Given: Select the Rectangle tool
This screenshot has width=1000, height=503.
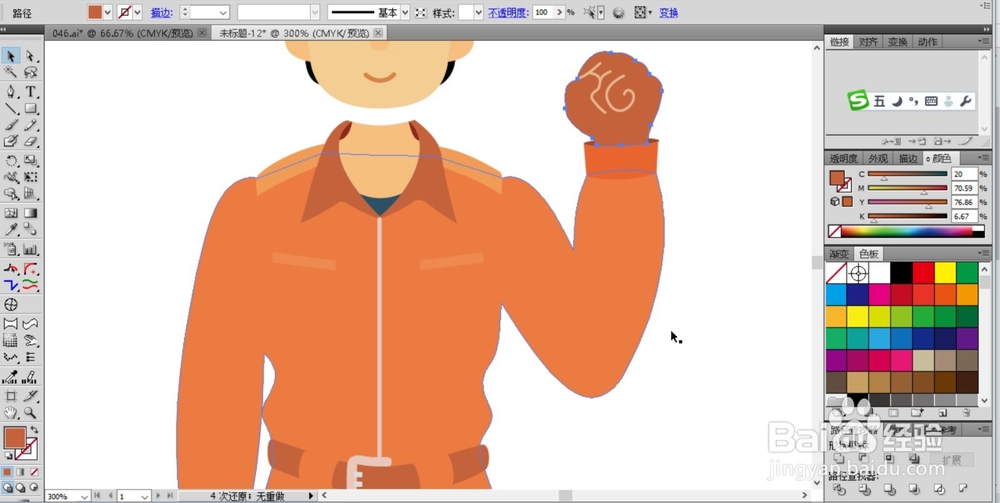Looking at the screenshot, I should (31, 108).
